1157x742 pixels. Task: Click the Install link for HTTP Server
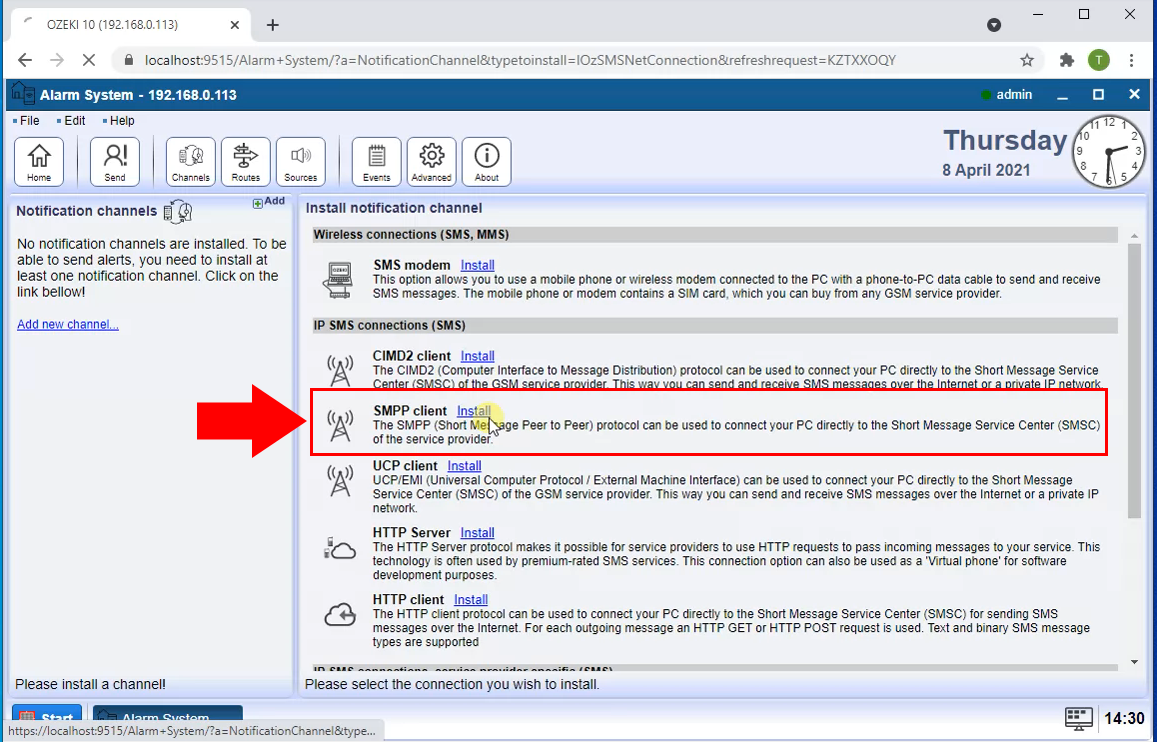pos(477,533)
